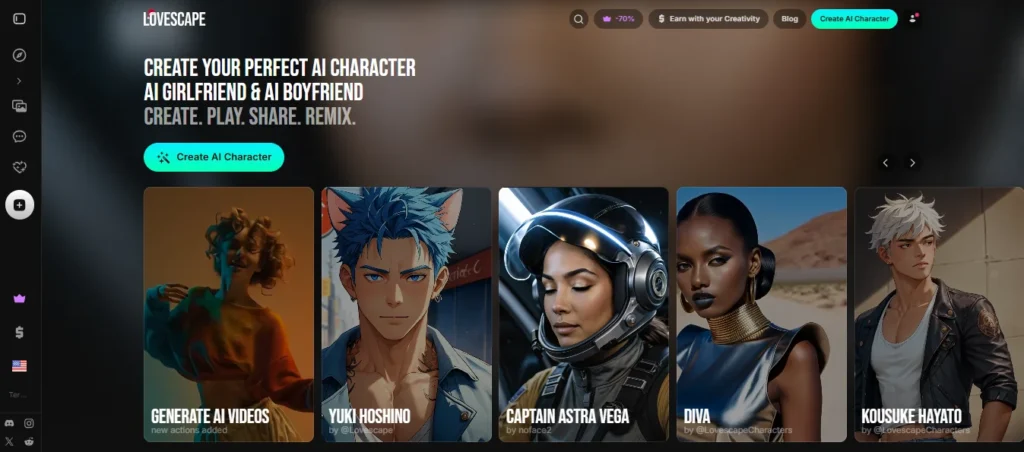Click the search magnifier icon
Viewport: 1024px width, 452px height.
579,19
